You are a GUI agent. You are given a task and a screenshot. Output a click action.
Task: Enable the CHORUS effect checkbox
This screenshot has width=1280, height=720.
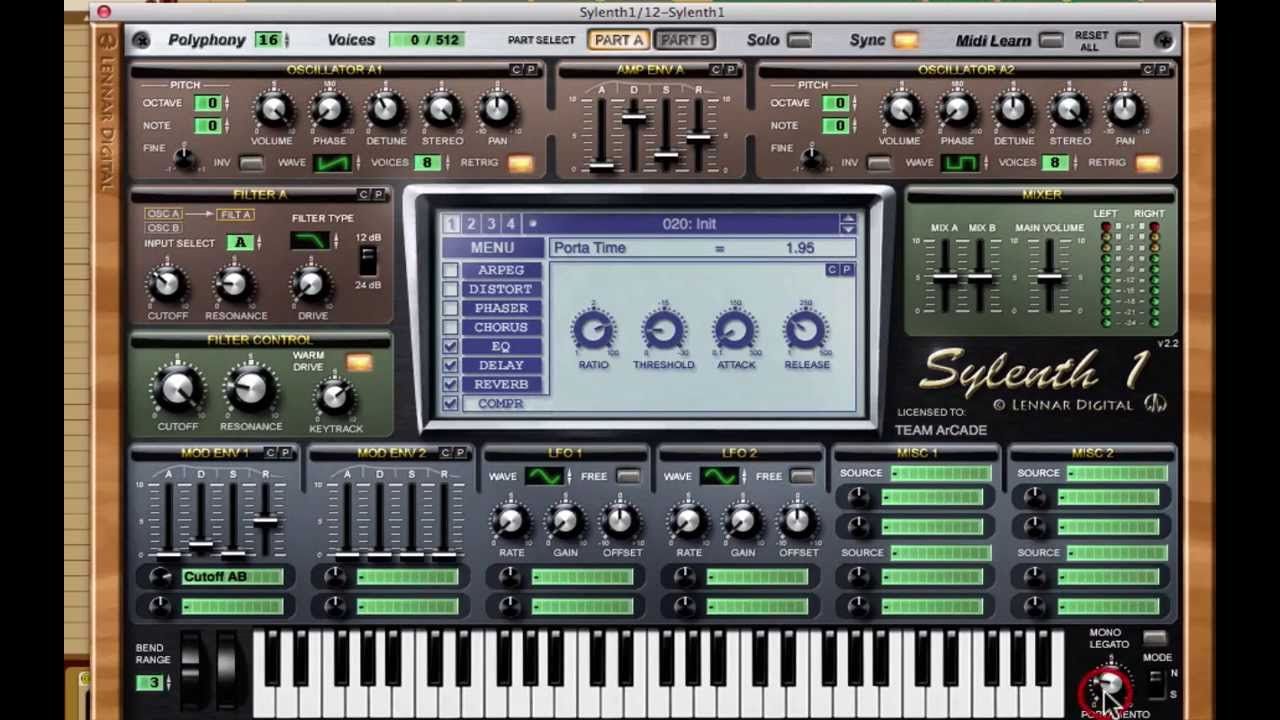450,327
